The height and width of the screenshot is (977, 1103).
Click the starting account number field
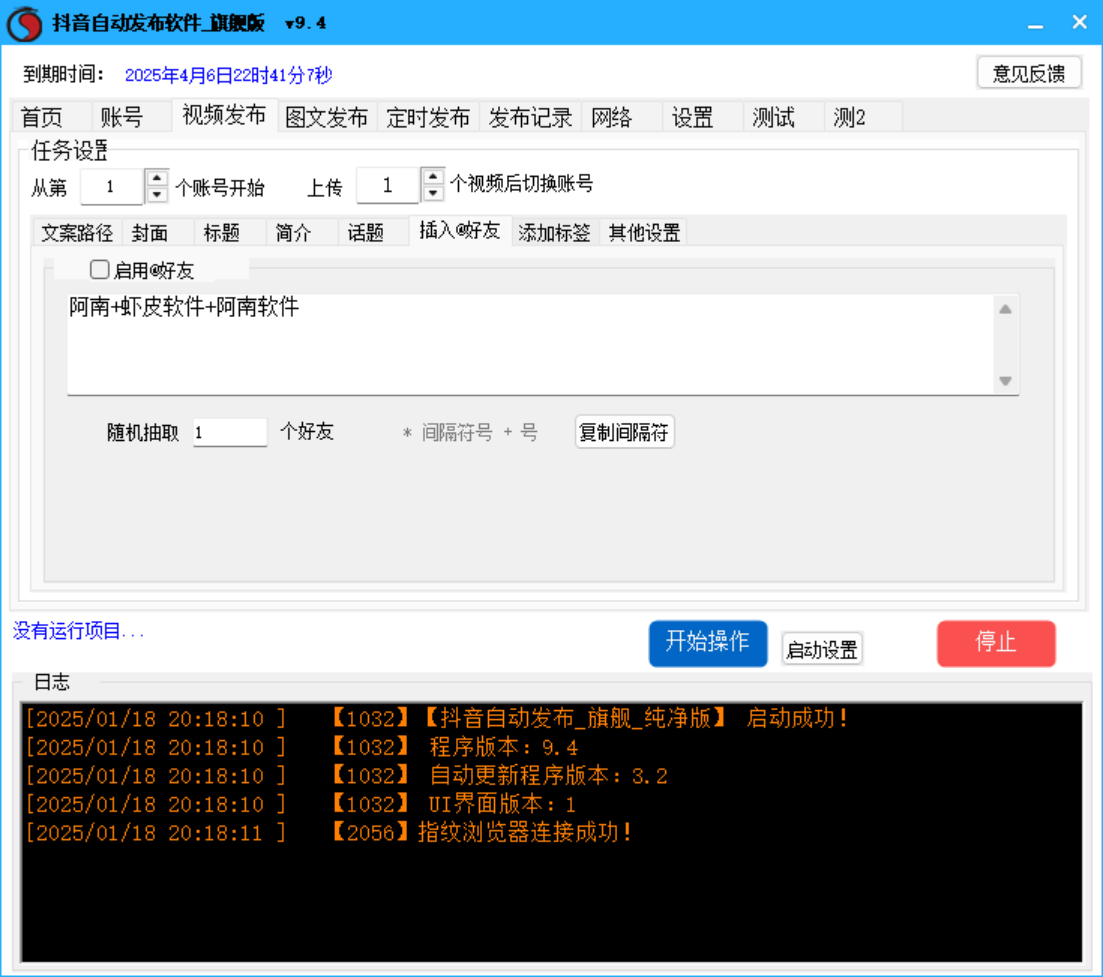(112, 186)
